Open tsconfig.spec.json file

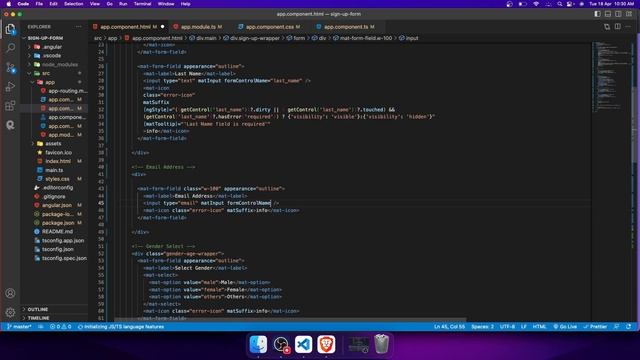point(64,258)
